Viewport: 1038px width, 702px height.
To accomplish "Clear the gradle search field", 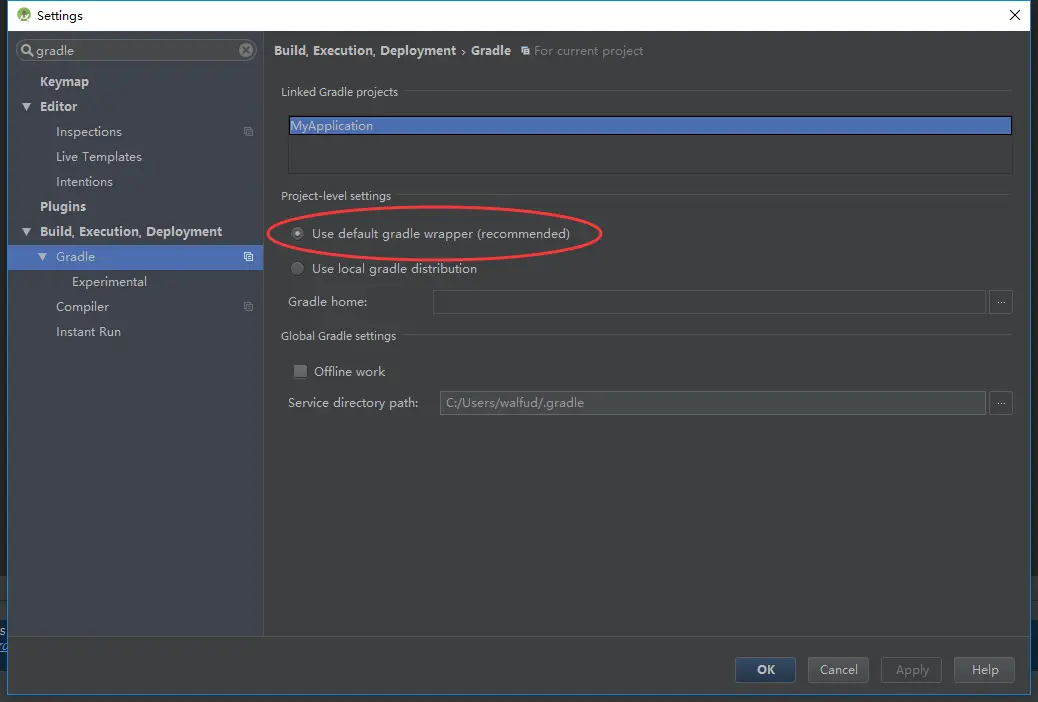I will click(x=246, y=50).
